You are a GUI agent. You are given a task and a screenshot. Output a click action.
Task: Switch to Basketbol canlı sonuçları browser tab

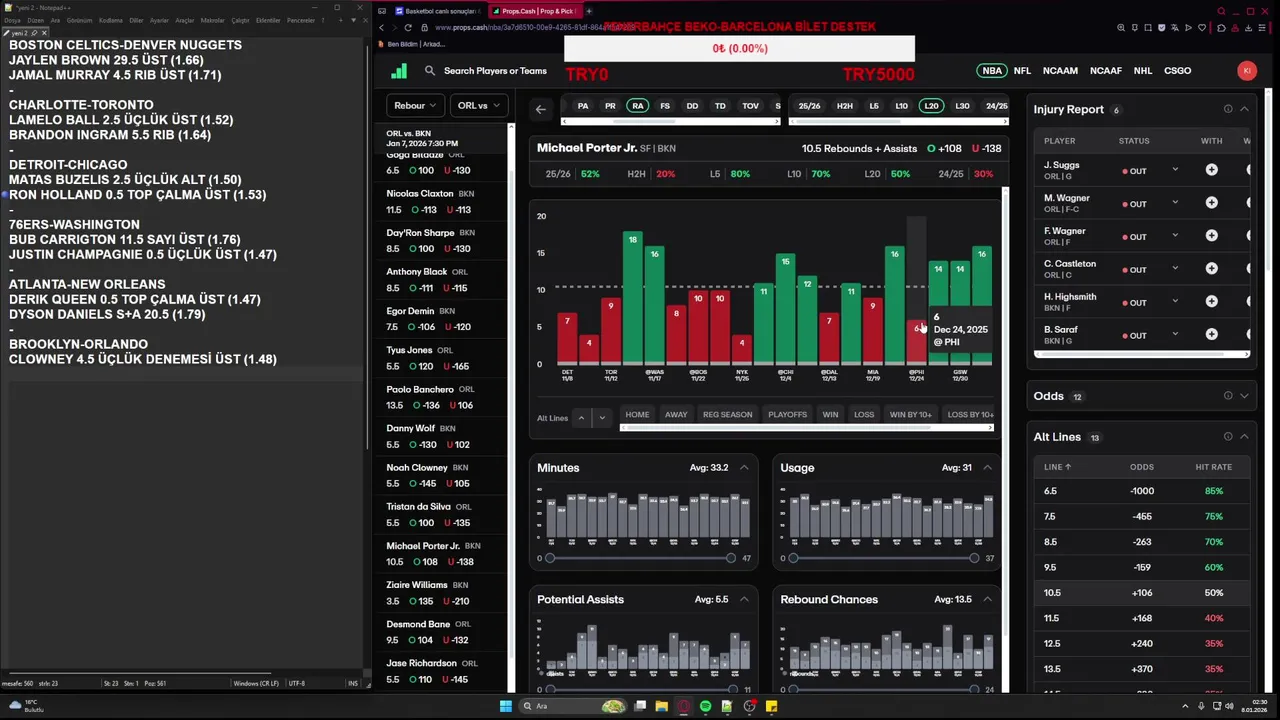click(x=436, y=11)
